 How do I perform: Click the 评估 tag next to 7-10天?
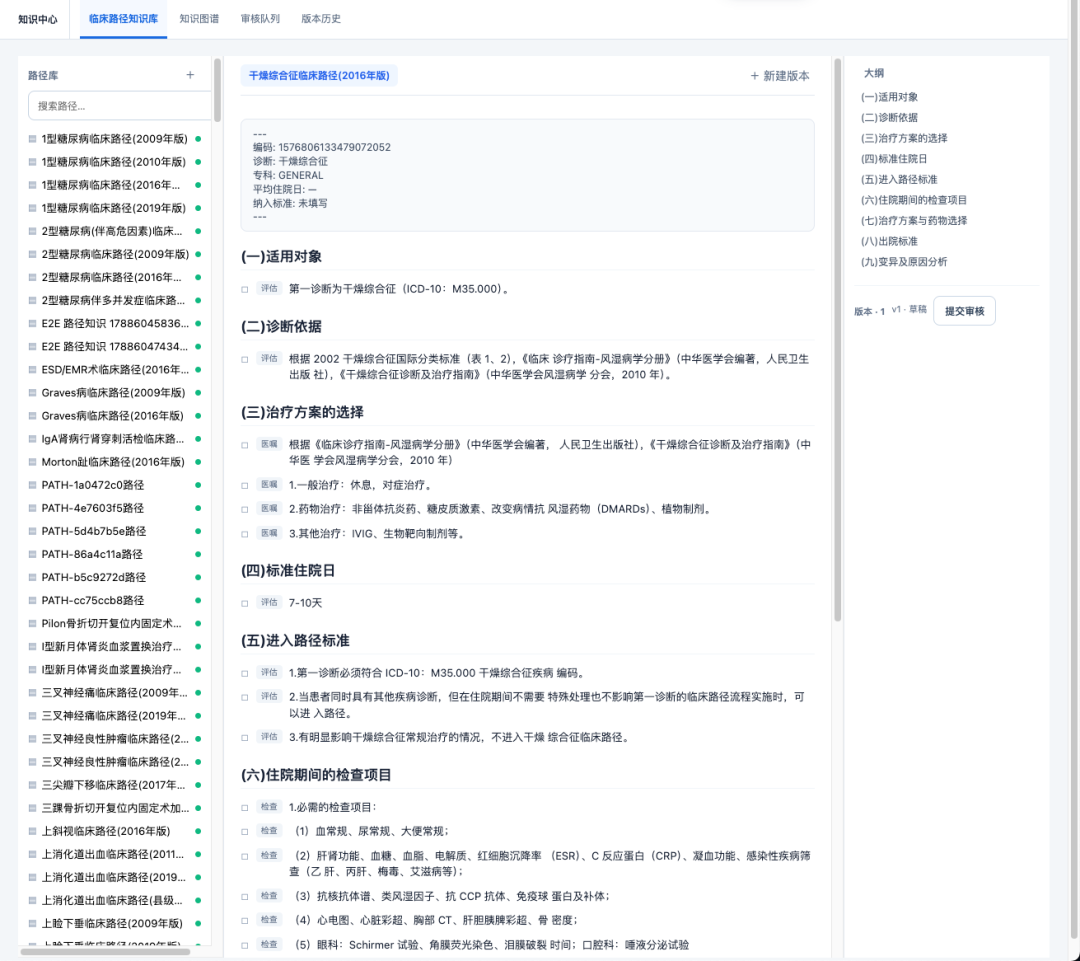pyautogui.click(x=269, y=602)
